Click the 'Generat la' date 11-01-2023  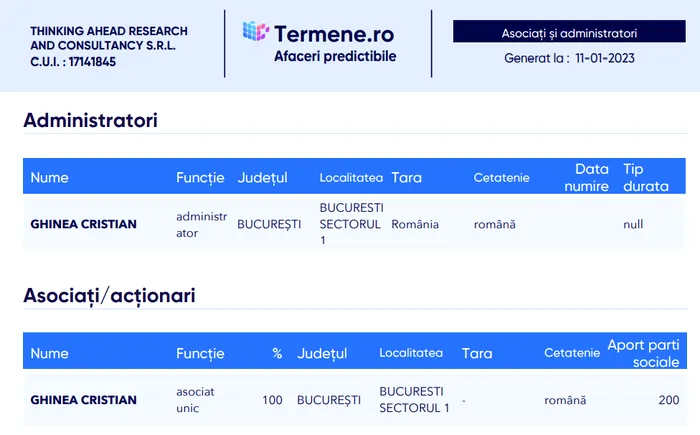605,58
